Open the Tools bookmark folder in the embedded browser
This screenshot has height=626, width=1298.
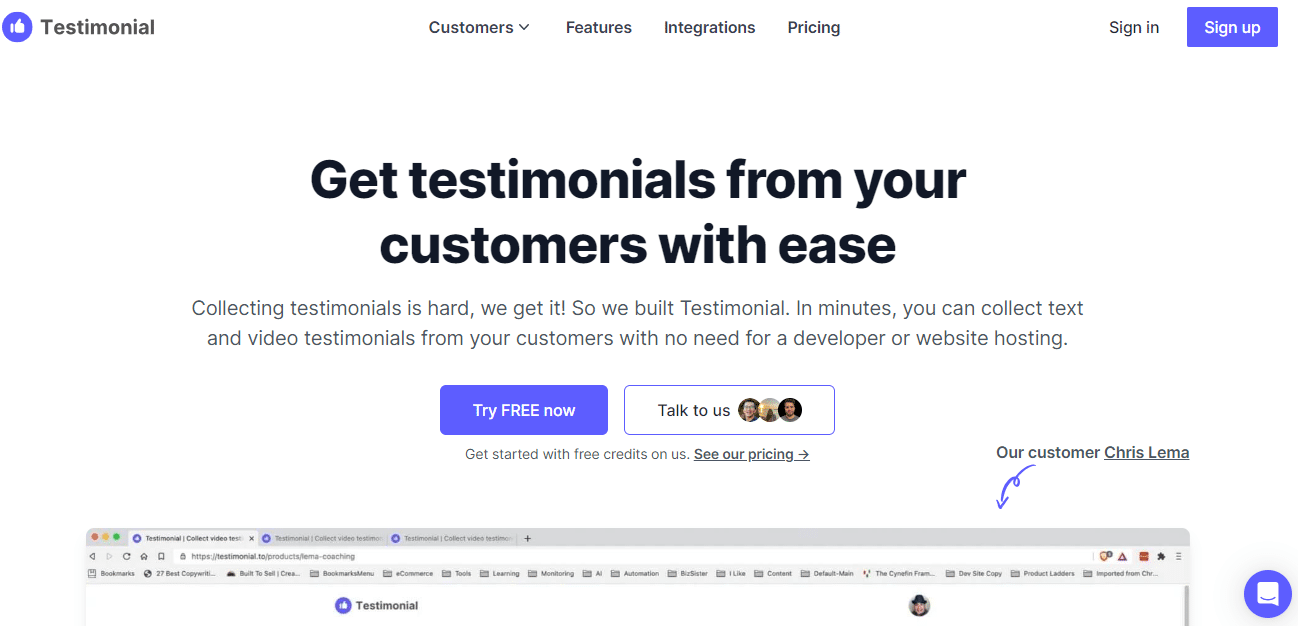(462, 574)
